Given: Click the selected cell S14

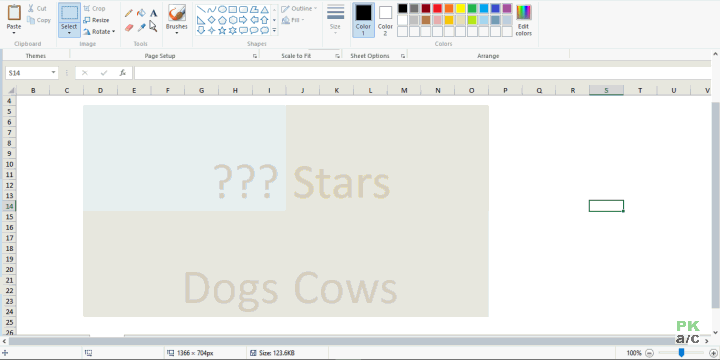Looking at the screenshot, I should click(x=606, y=206).
